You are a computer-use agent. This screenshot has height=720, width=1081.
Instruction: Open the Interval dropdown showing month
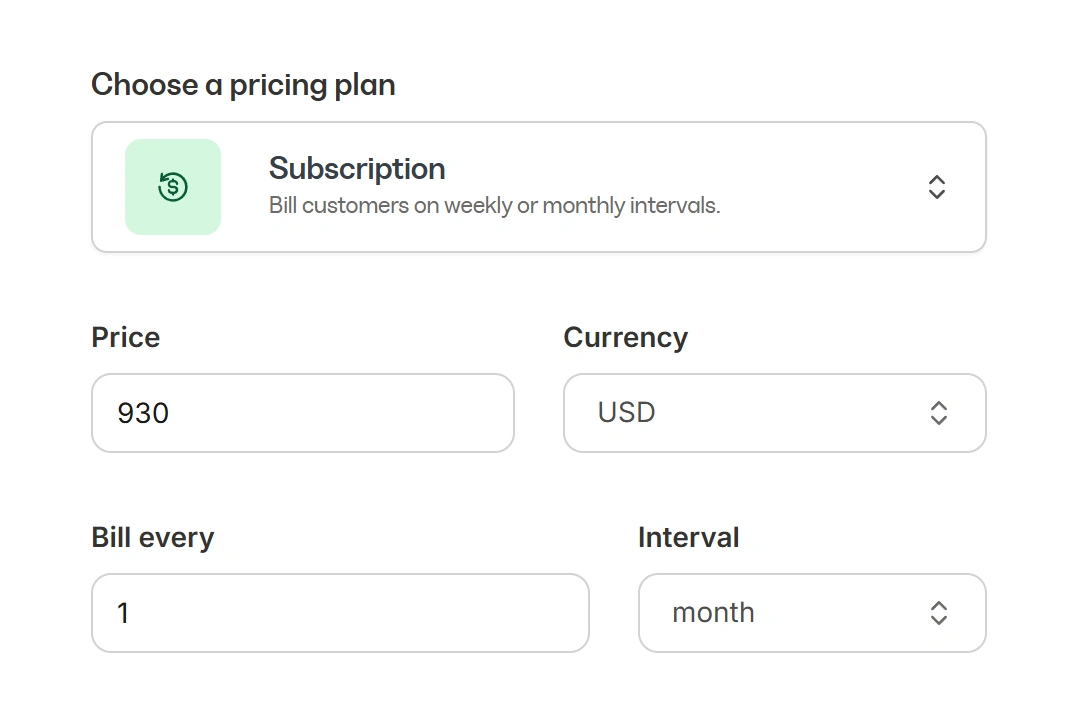pyautogui.click(x=812, y=613)
